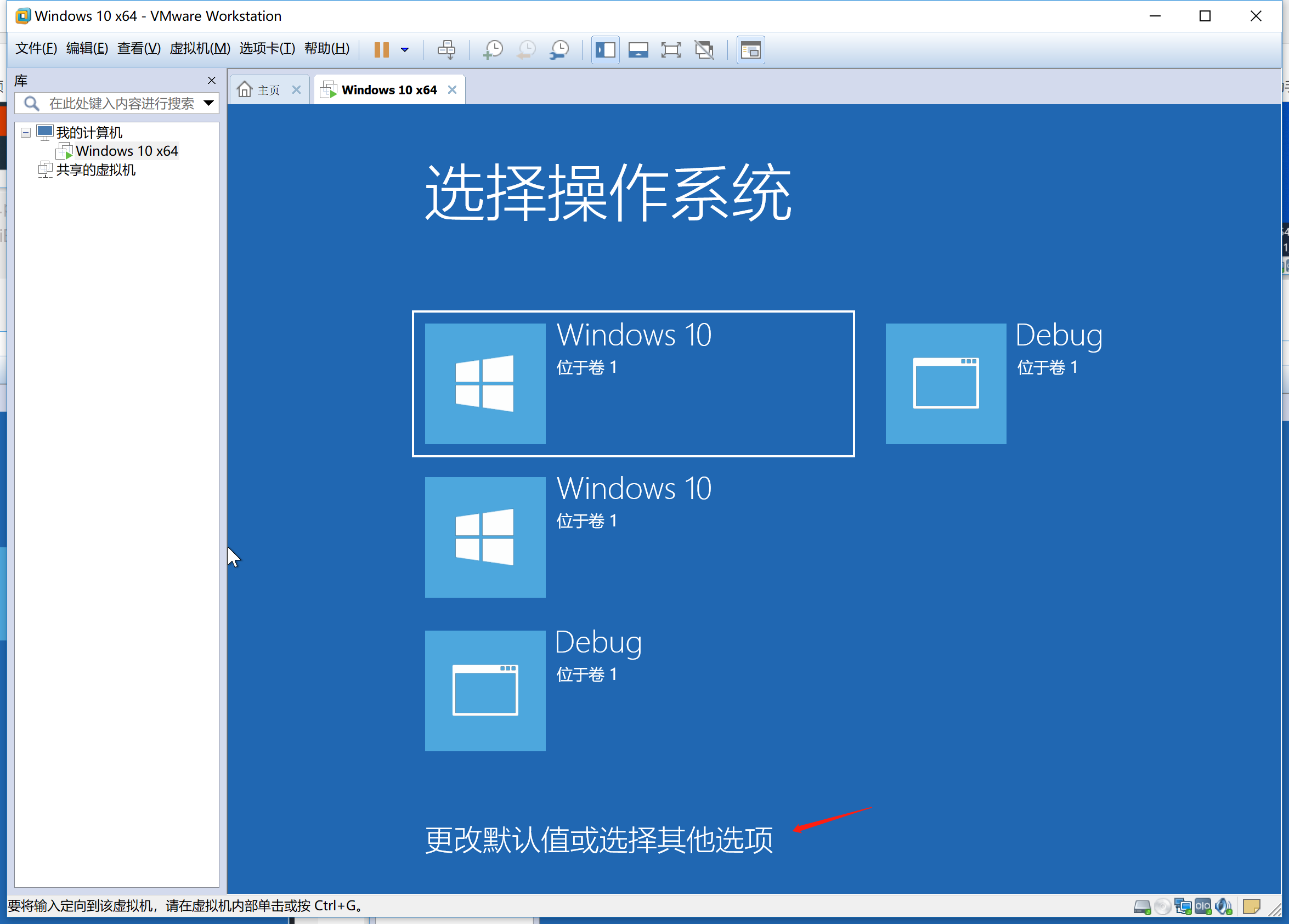1289x924 pixels.
Task: Click 更改默认值或选择其他选项 link
Action: pyautogui.click(x=598, y=840)
